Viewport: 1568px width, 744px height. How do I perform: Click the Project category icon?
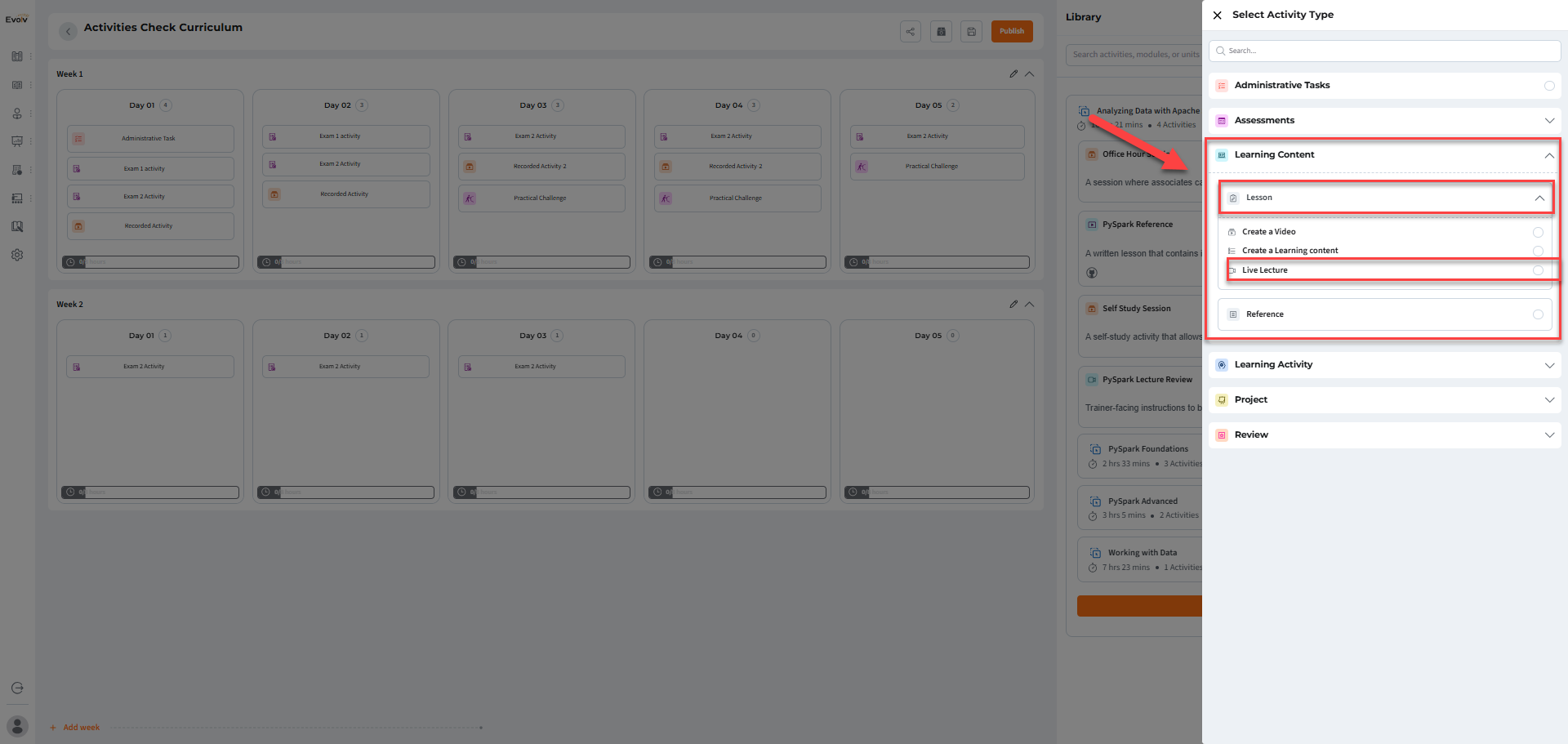pos(1222,400)
